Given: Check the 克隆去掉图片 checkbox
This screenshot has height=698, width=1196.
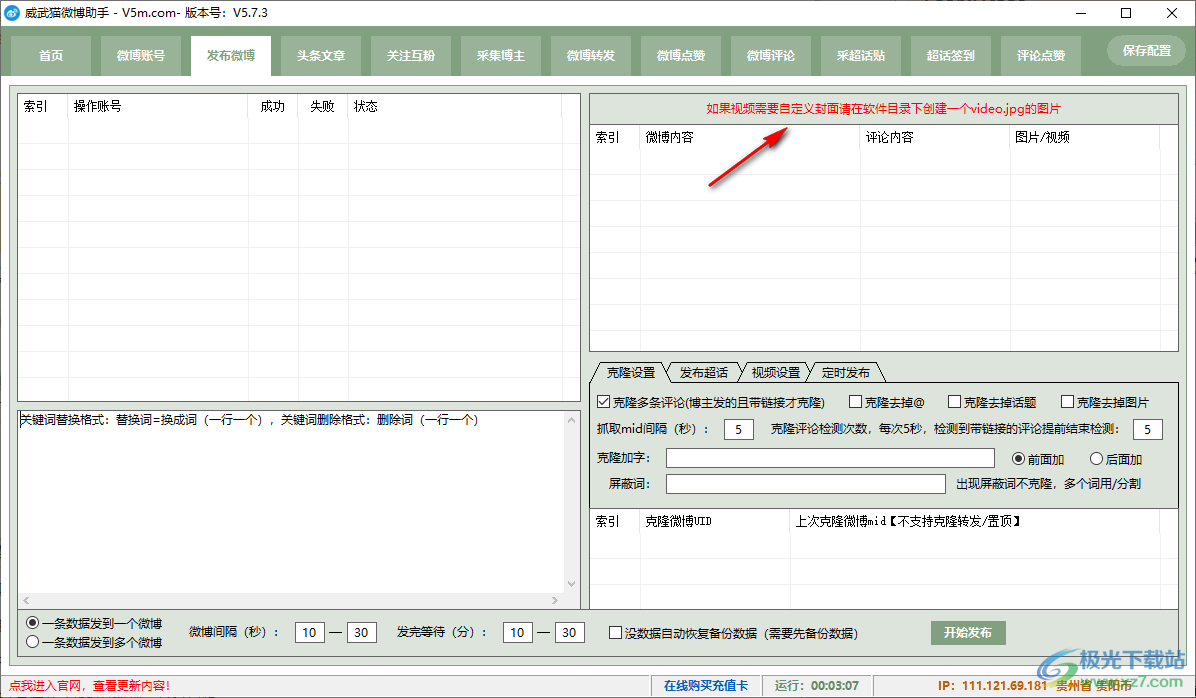Looking at the screenshot, I should (1067, 402).
